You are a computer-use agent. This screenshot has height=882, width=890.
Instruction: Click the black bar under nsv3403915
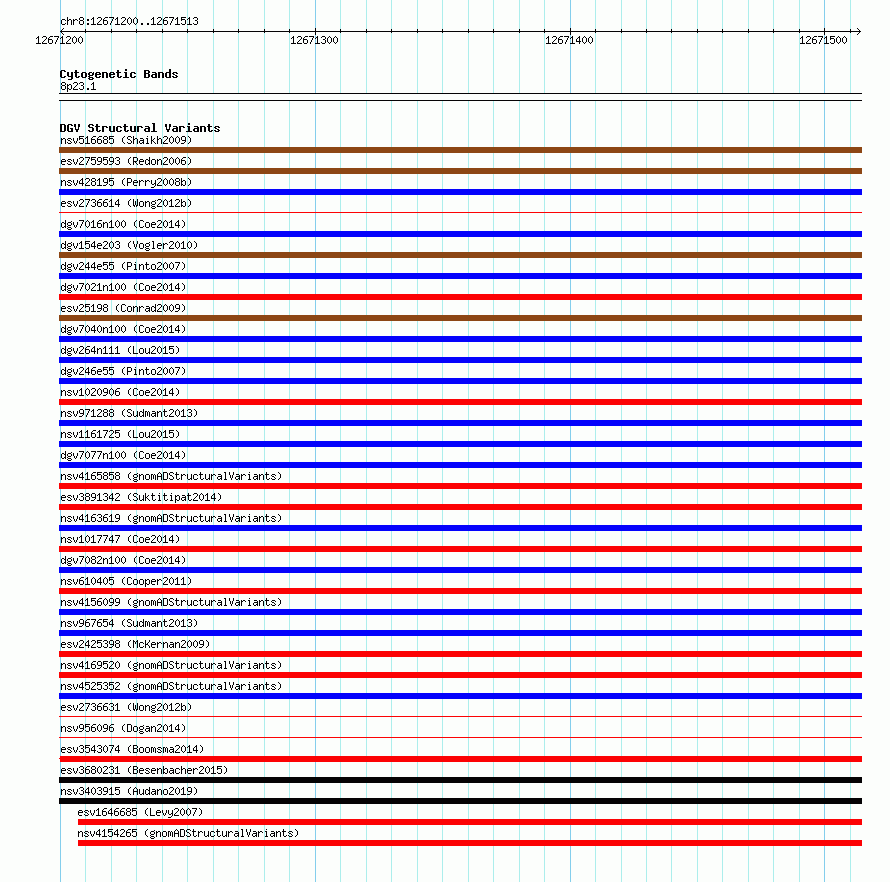(460, 801)
